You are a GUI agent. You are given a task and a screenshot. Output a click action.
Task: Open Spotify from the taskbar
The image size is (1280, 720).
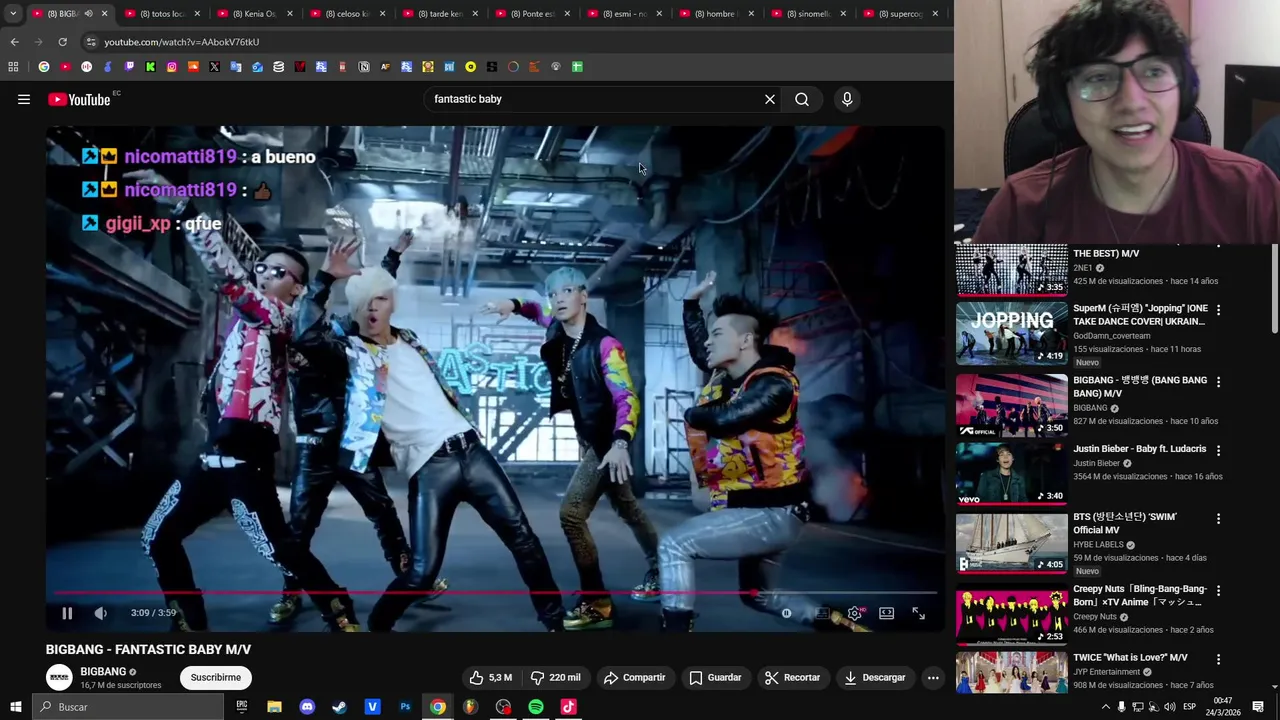click(x=536, y=707)
